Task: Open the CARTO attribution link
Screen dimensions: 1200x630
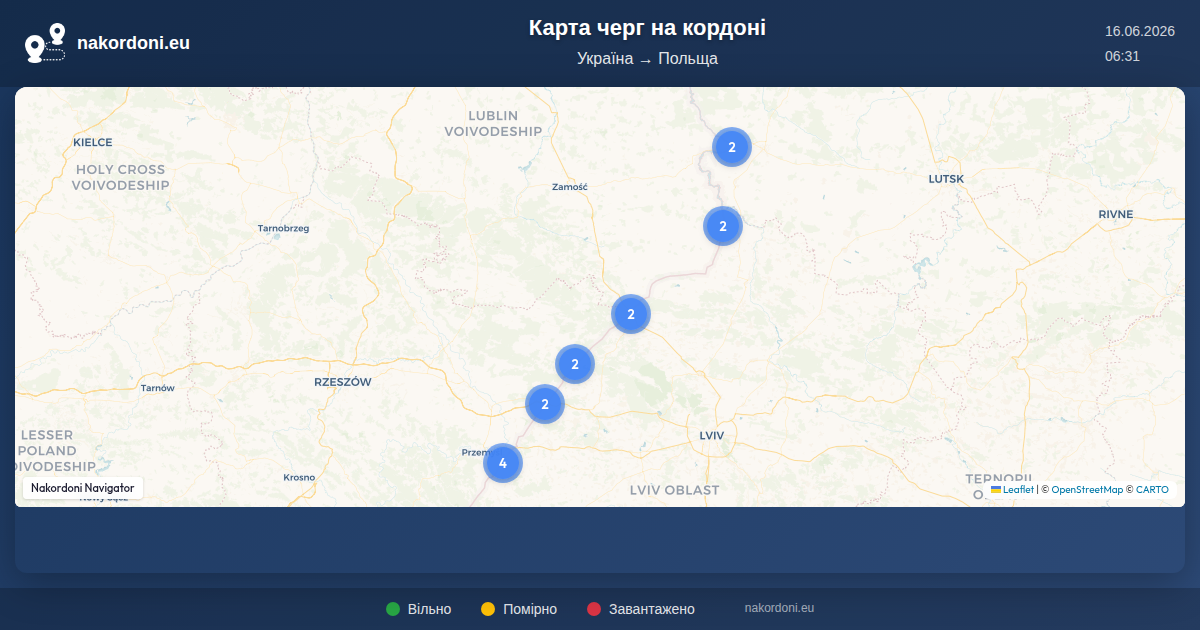Action: (x=1152, y=490)
